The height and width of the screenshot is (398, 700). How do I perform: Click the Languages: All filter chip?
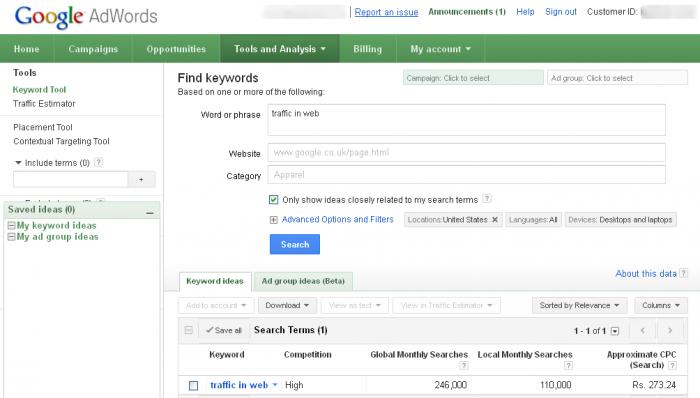[x=533, y=220]
